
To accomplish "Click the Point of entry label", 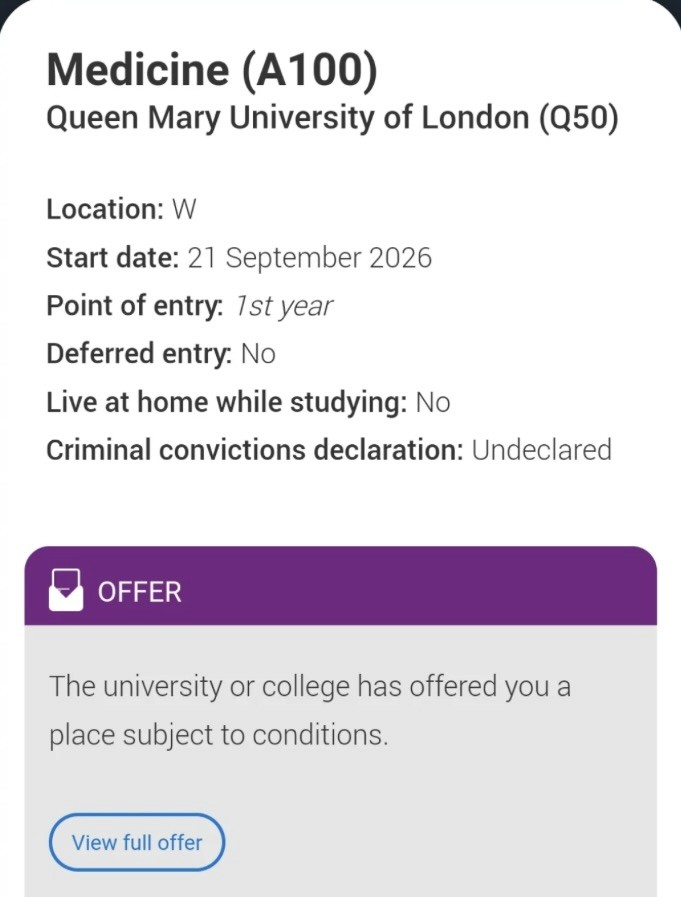I will tap(135, 305).
